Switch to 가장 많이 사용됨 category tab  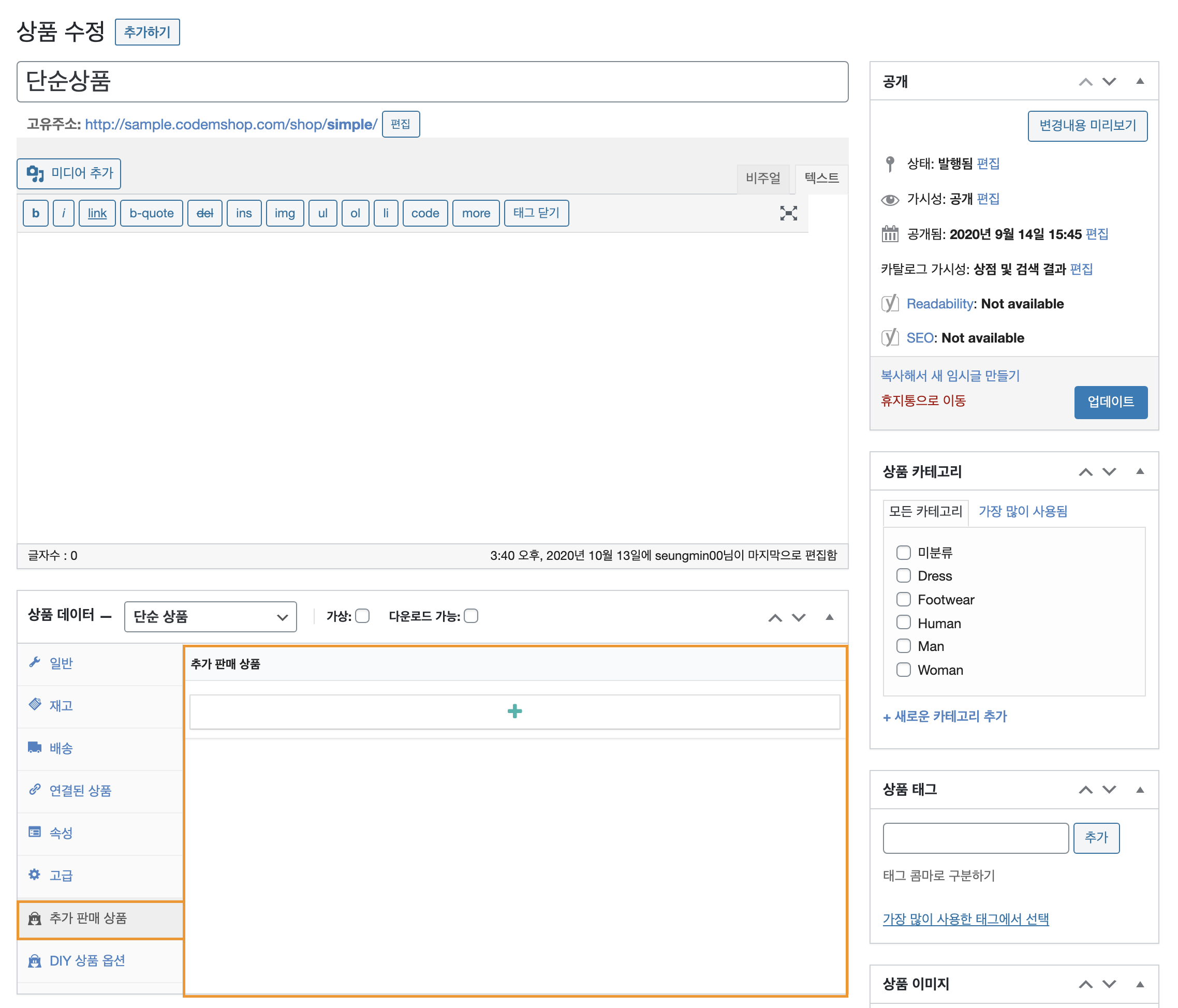(x=1022, y=511)
